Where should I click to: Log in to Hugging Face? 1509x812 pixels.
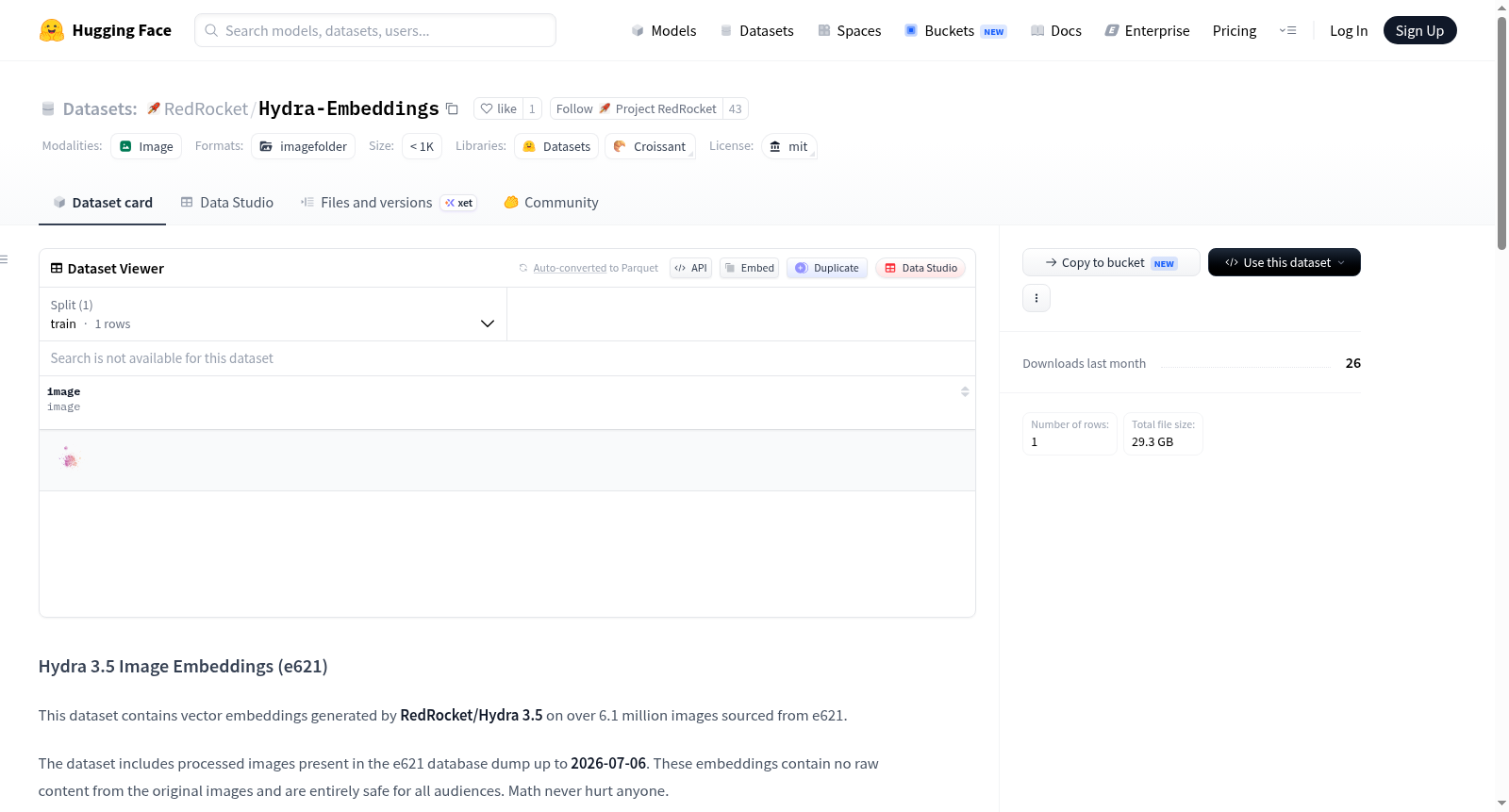1349,30
